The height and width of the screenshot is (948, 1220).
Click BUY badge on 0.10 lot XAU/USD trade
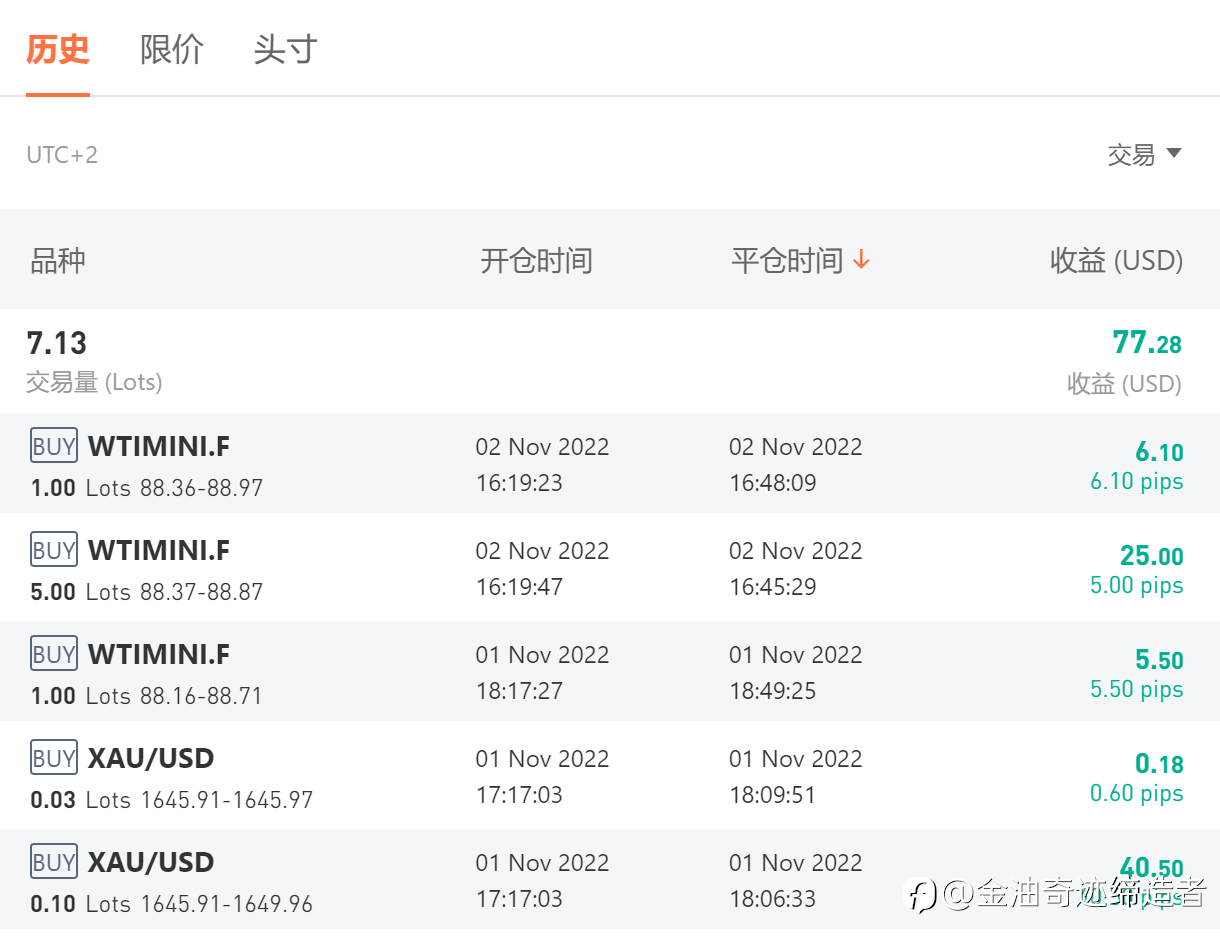click(x=54, y=862)
